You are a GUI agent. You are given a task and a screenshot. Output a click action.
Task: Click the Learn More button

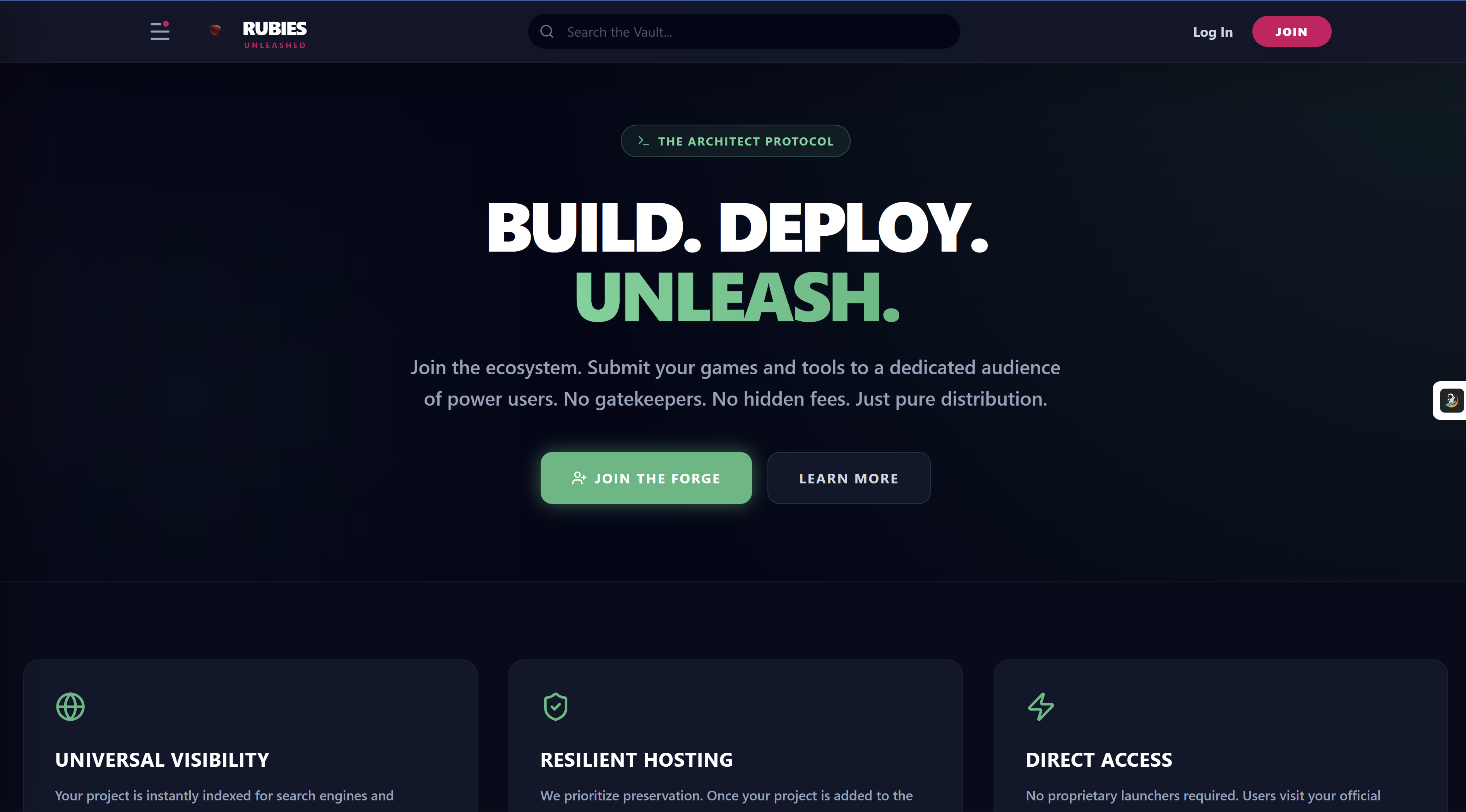pyautogui.click(x=849, y=478)
